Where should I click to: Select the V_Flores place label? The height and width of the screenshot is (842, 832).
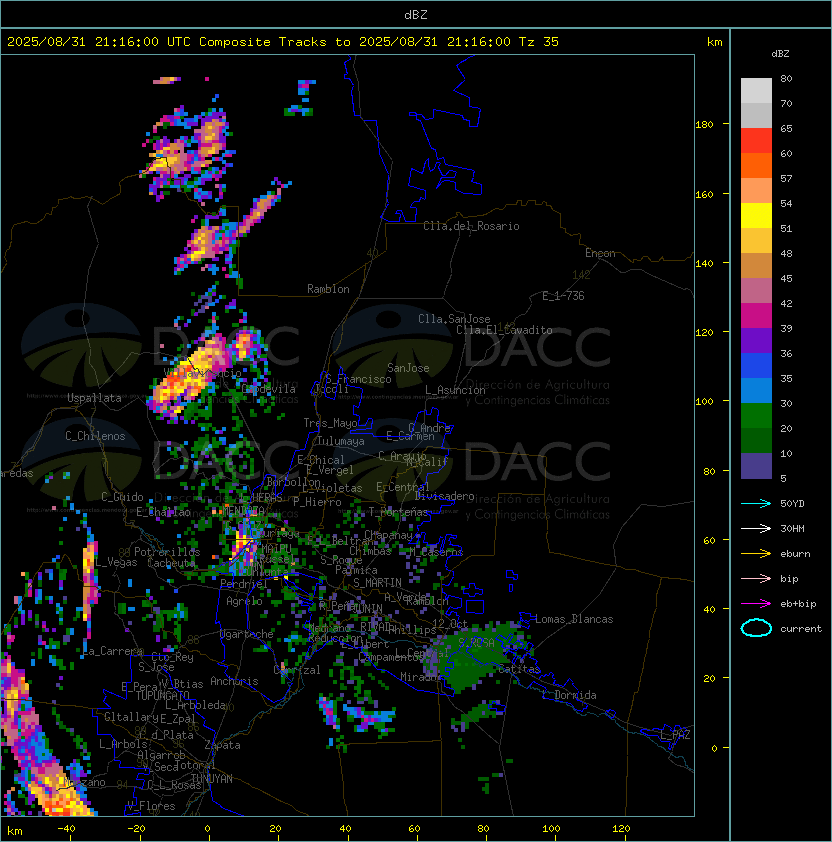[151, 806]
